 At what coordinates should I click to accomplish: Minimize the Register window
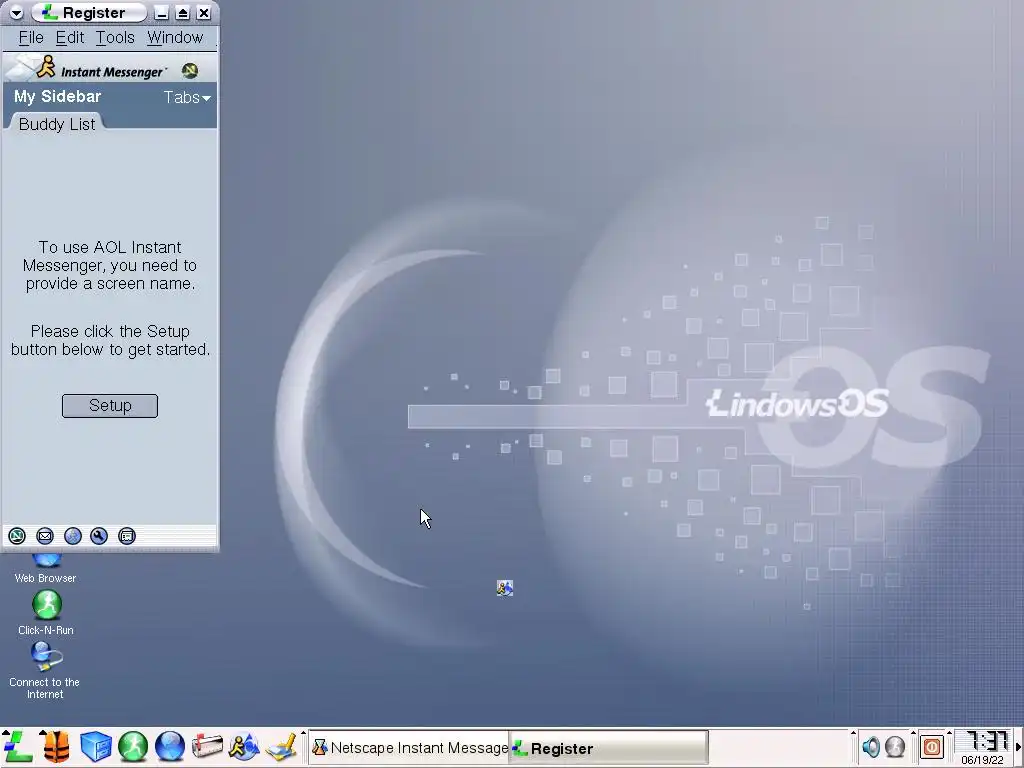[162, 13]
